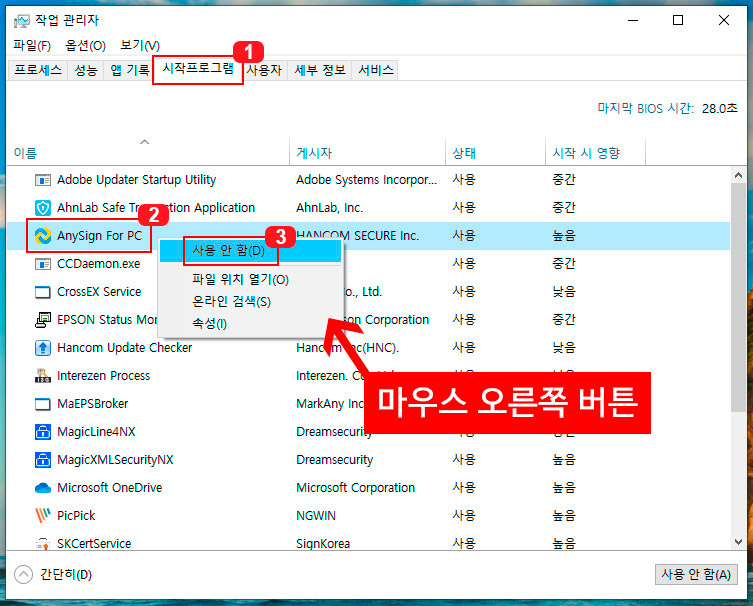
Task: Select the CCDaemon.exe row name
Action: pos(98,264)
